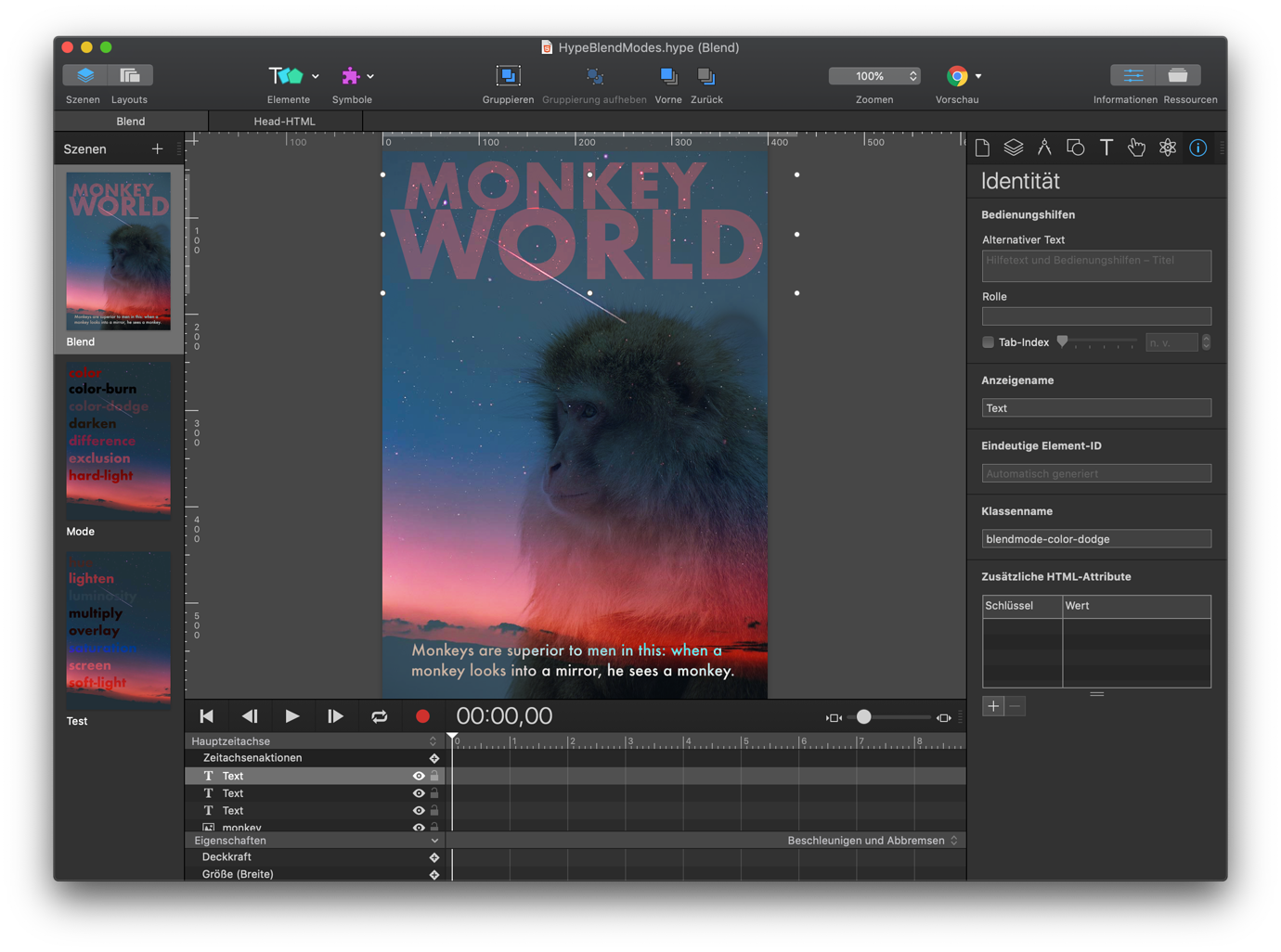This screenshot has width=1281, height=952.
Task: Adjust the timeline zoom slider
Action: pyautogui.click(x=864, y=717)
